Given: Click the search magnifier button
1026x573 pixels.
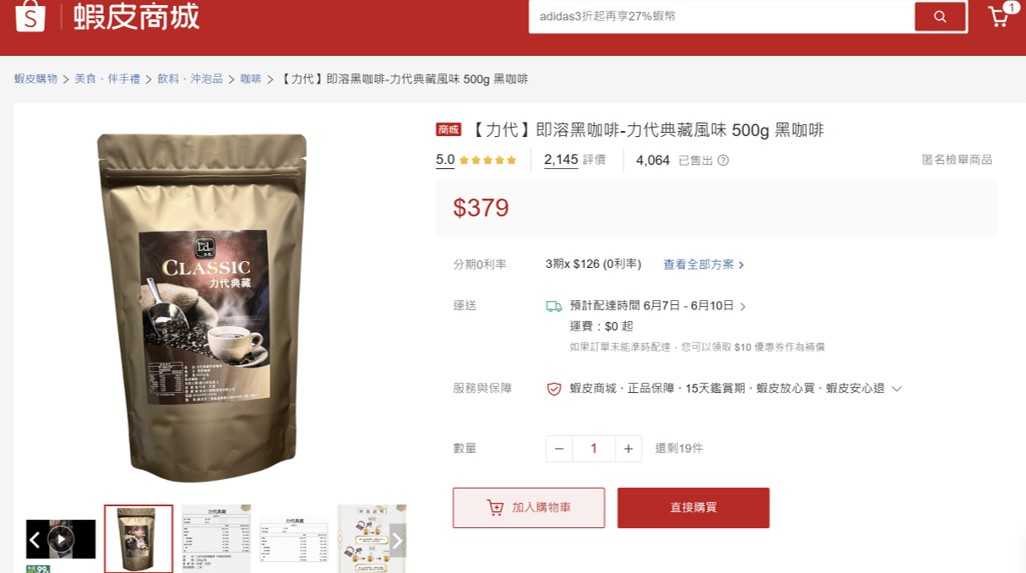Looking at the screenshot, I should pos(940,16).
